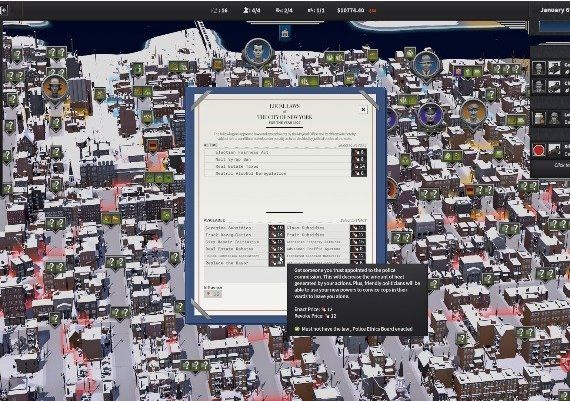Image resolution: width=570 pixels, height=401 pixels.
Task: Choose Gasoline Subsidies in available laws
Action: (x=236, y=228)
